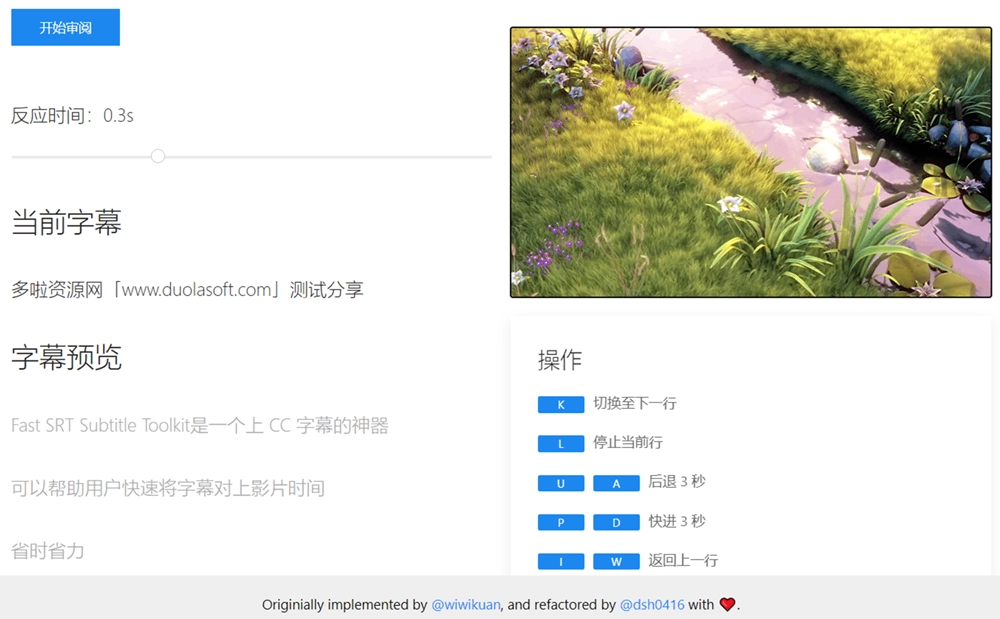The width and height of the screenshot is (1000, 619).
Task: Click the 字幕预览 heading
Action: coord(66,357)
